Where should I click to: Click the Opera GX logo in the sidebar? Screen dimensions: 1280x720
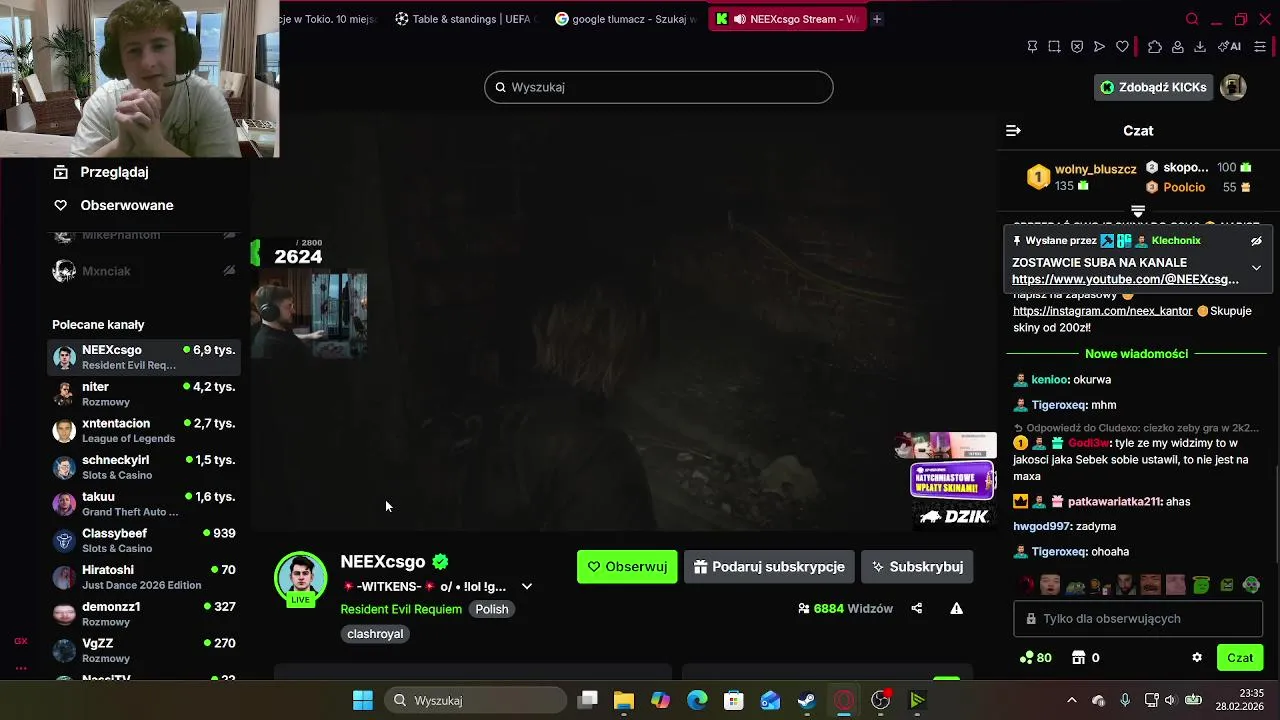point(20,641)
